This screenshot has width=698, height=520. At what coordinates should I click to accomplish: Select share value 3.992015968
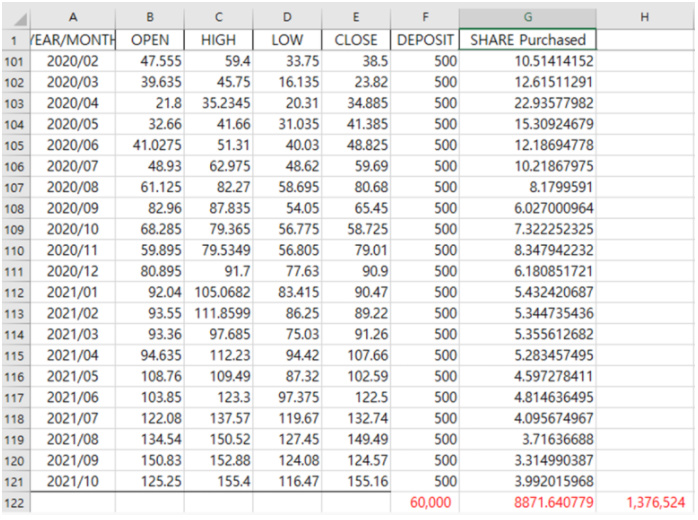point(528,481)
